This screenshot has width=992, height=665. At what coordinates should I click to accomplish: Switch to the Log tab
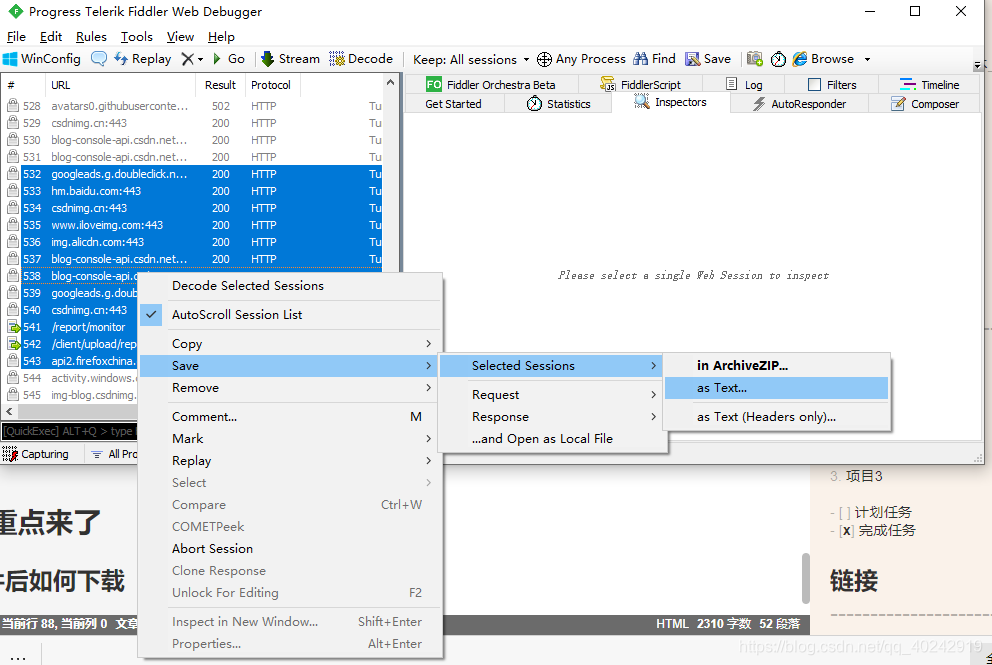(x=744, y=85)
